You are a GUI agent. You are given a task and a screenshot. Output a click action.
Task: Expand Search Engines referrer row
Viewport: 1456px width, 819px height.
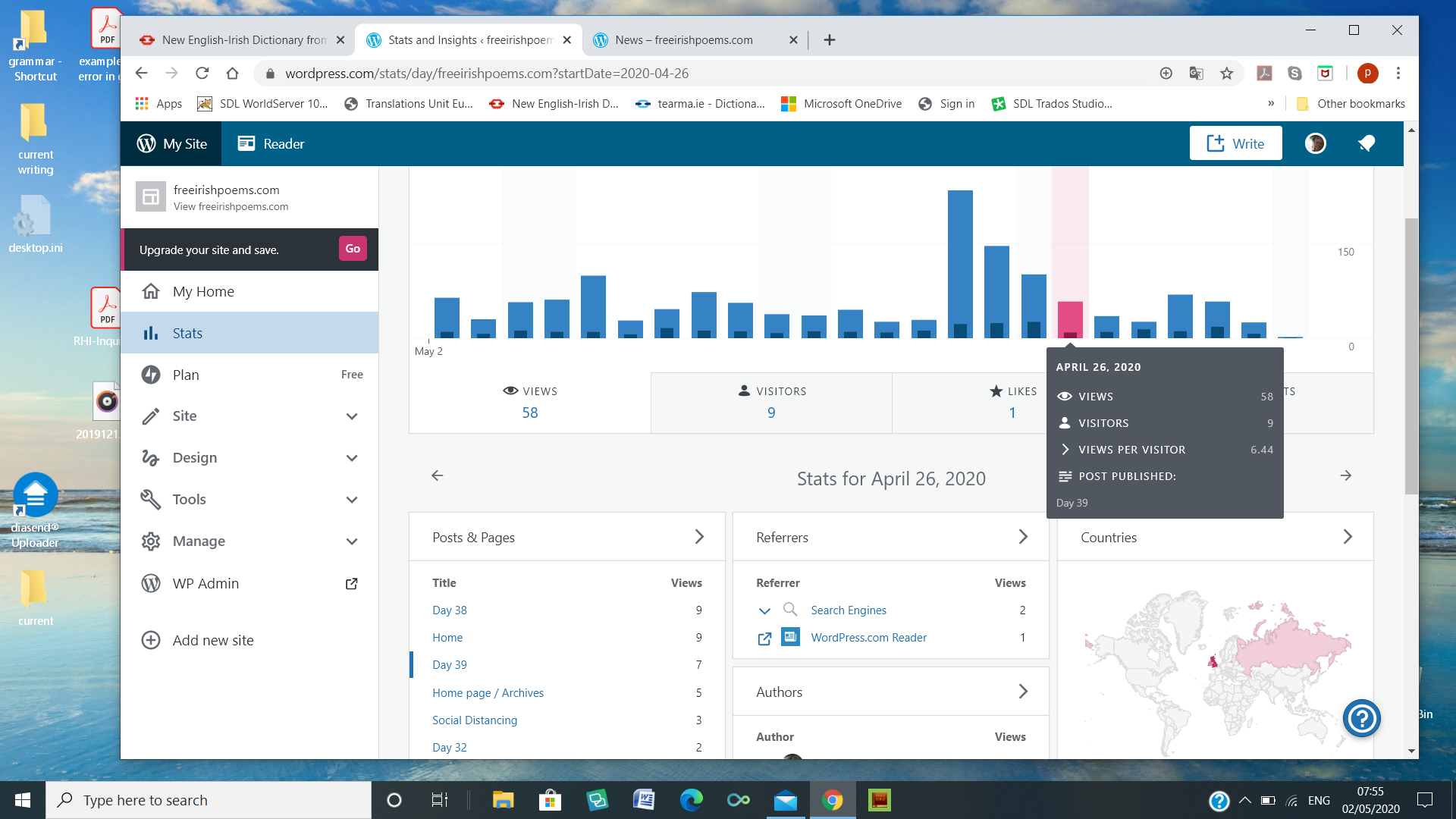point(764,610)
